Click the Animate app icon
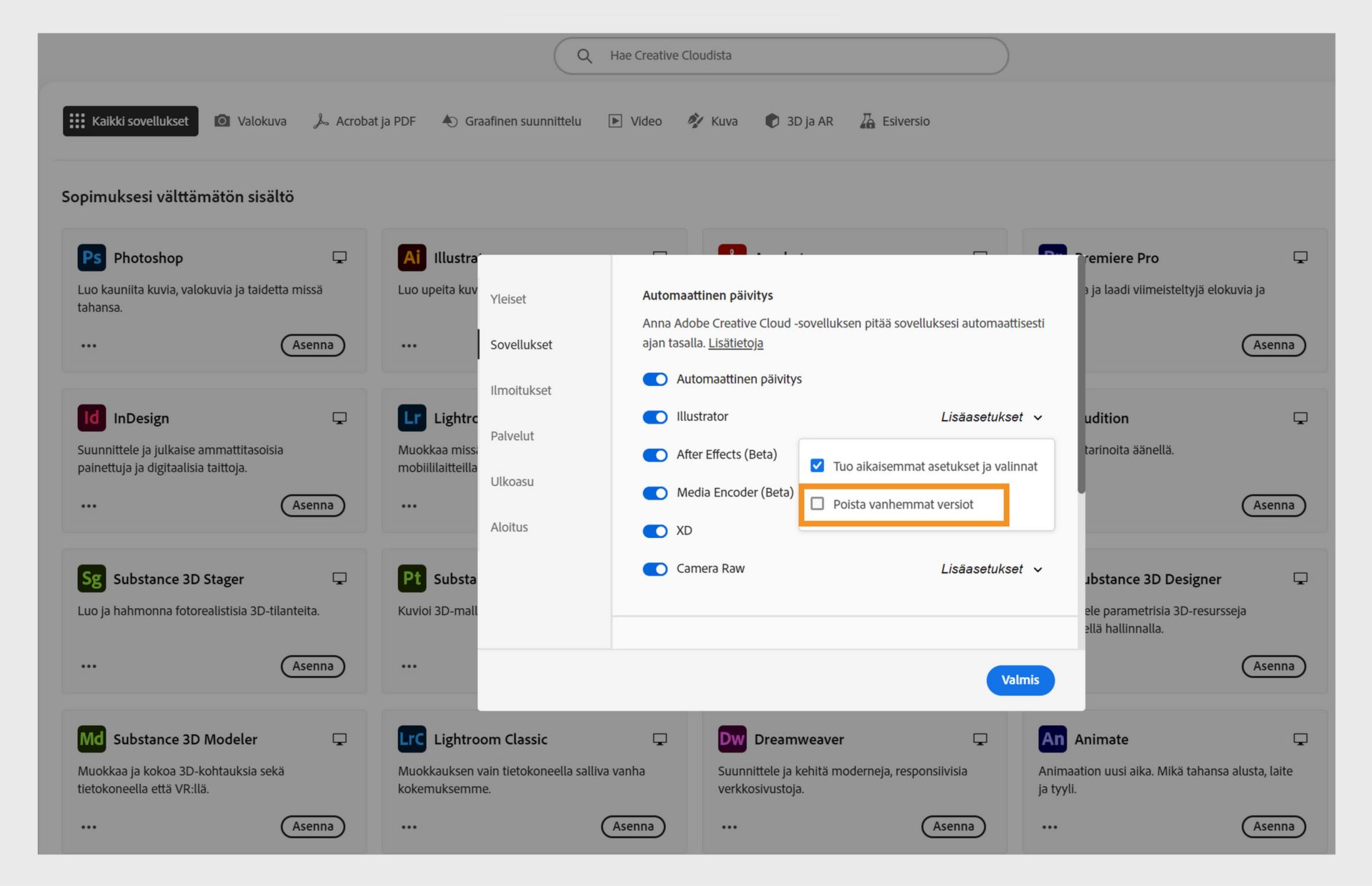This screenshot has width=1372, height=886. pos(1052,739)
